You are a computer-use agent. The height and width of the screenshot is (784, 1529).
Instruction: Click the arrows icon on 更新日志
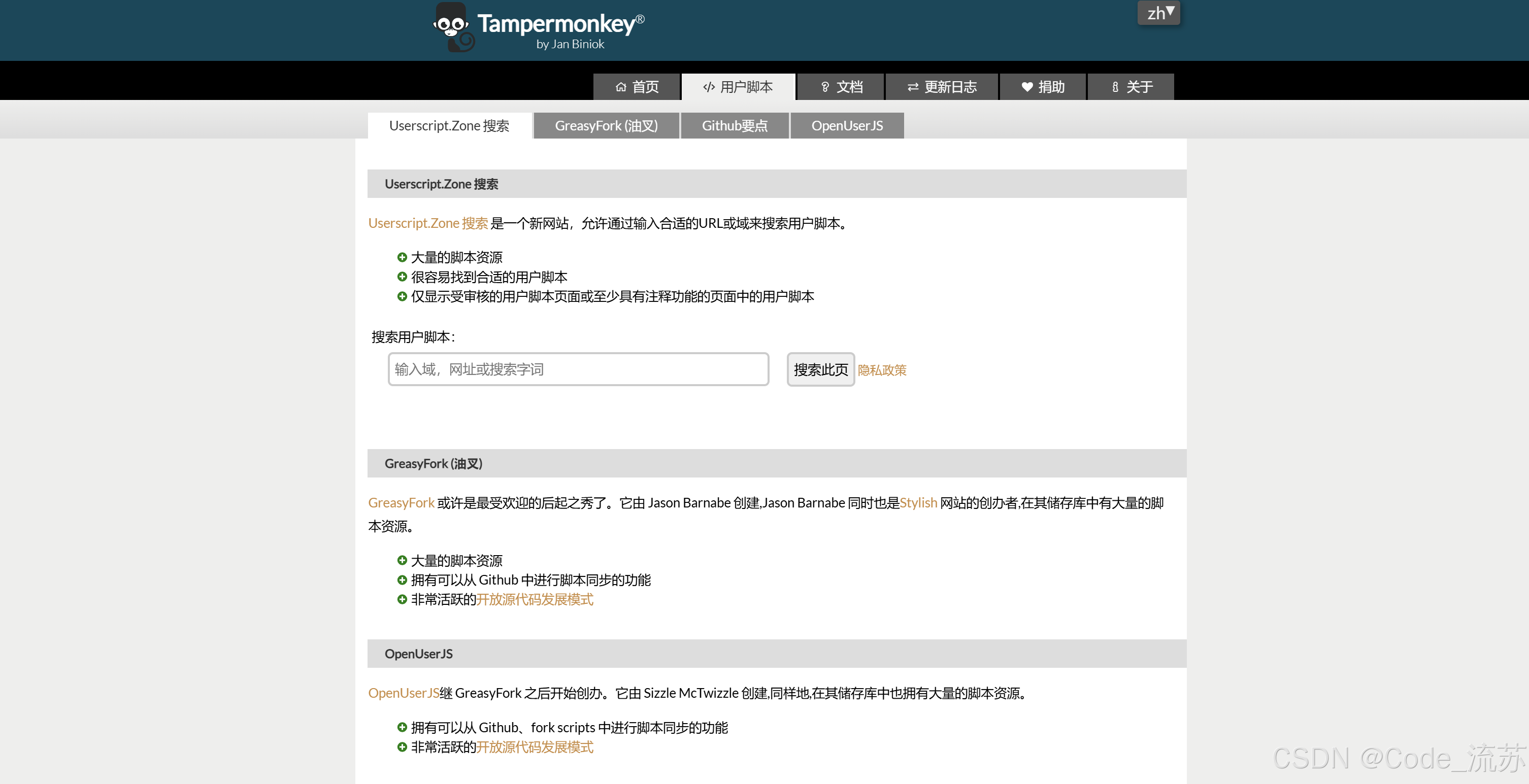tap(913, 87)
